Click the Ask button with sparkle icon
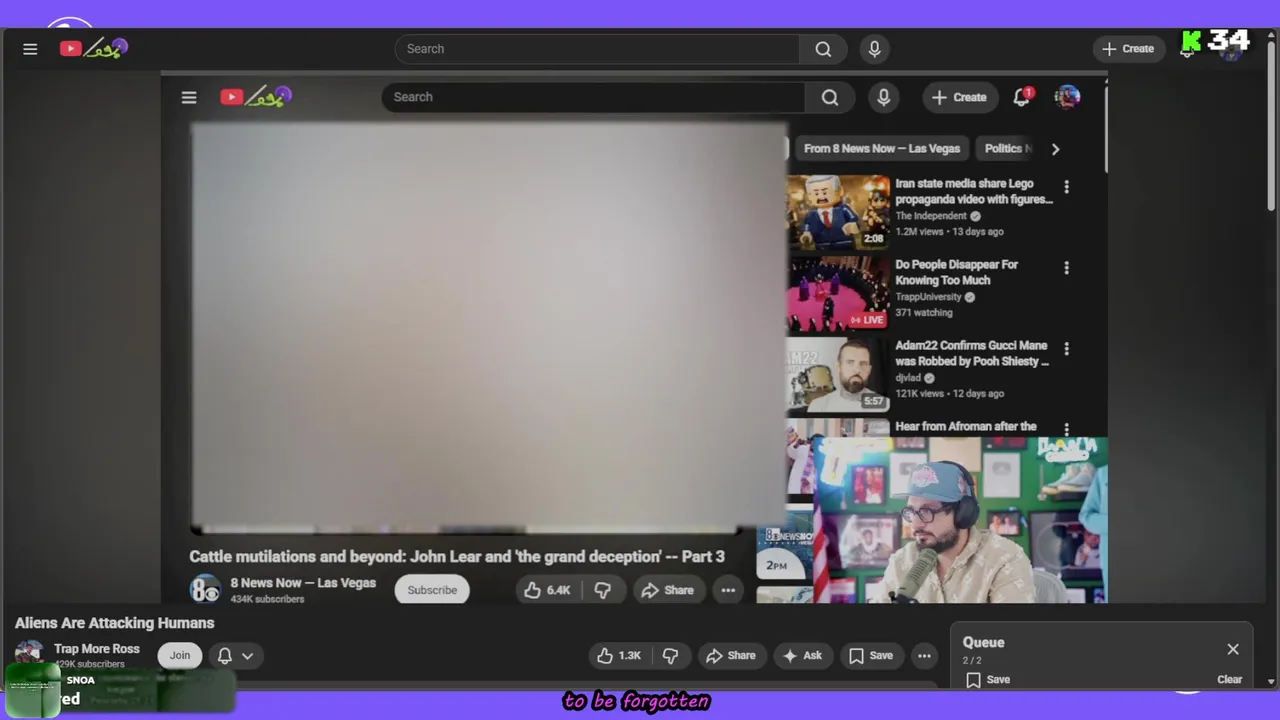 (x=803, y=656)
